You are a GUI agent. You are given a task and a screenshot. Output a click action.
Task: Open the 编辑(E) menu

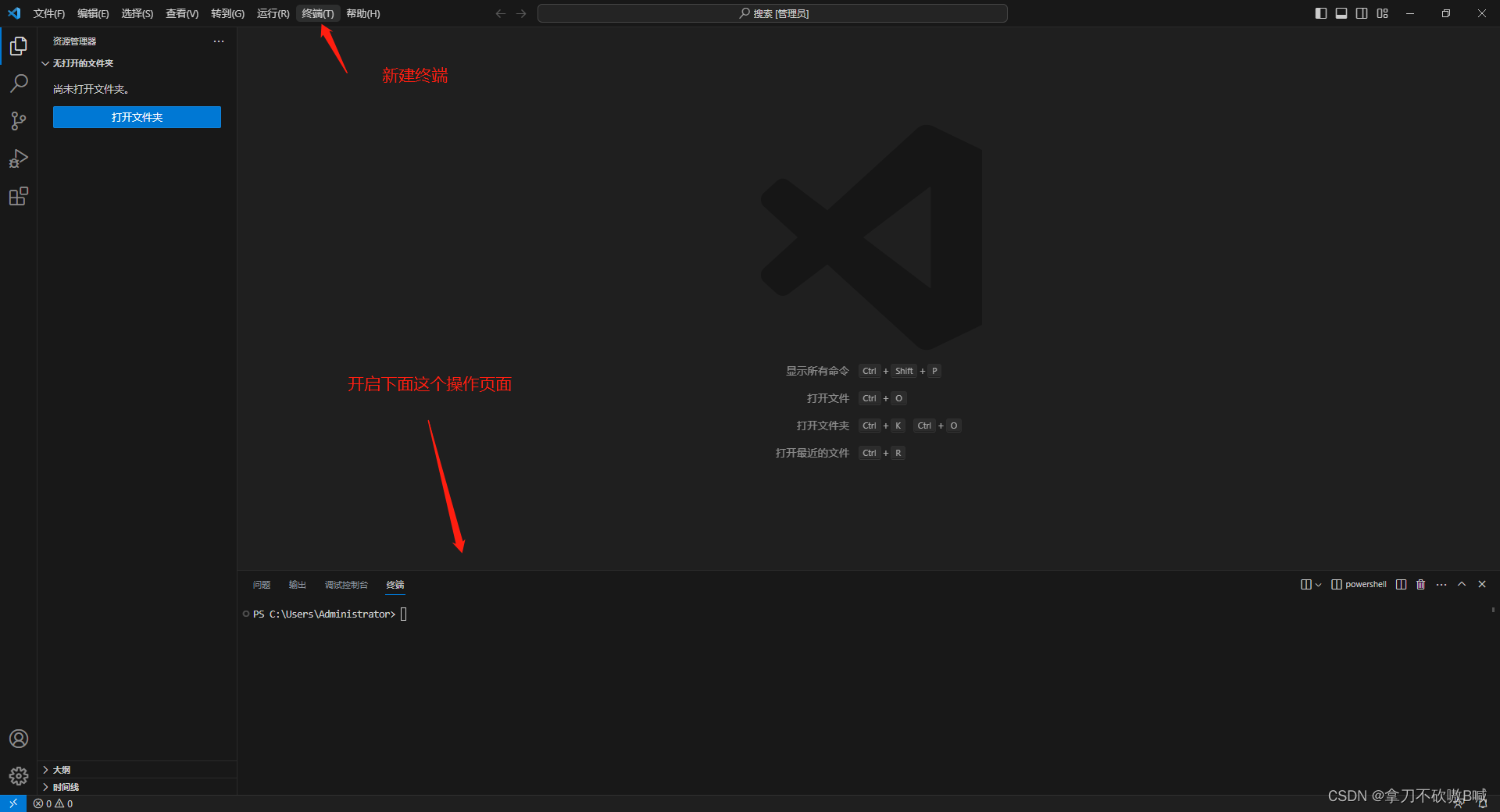[x=93, y=13]
